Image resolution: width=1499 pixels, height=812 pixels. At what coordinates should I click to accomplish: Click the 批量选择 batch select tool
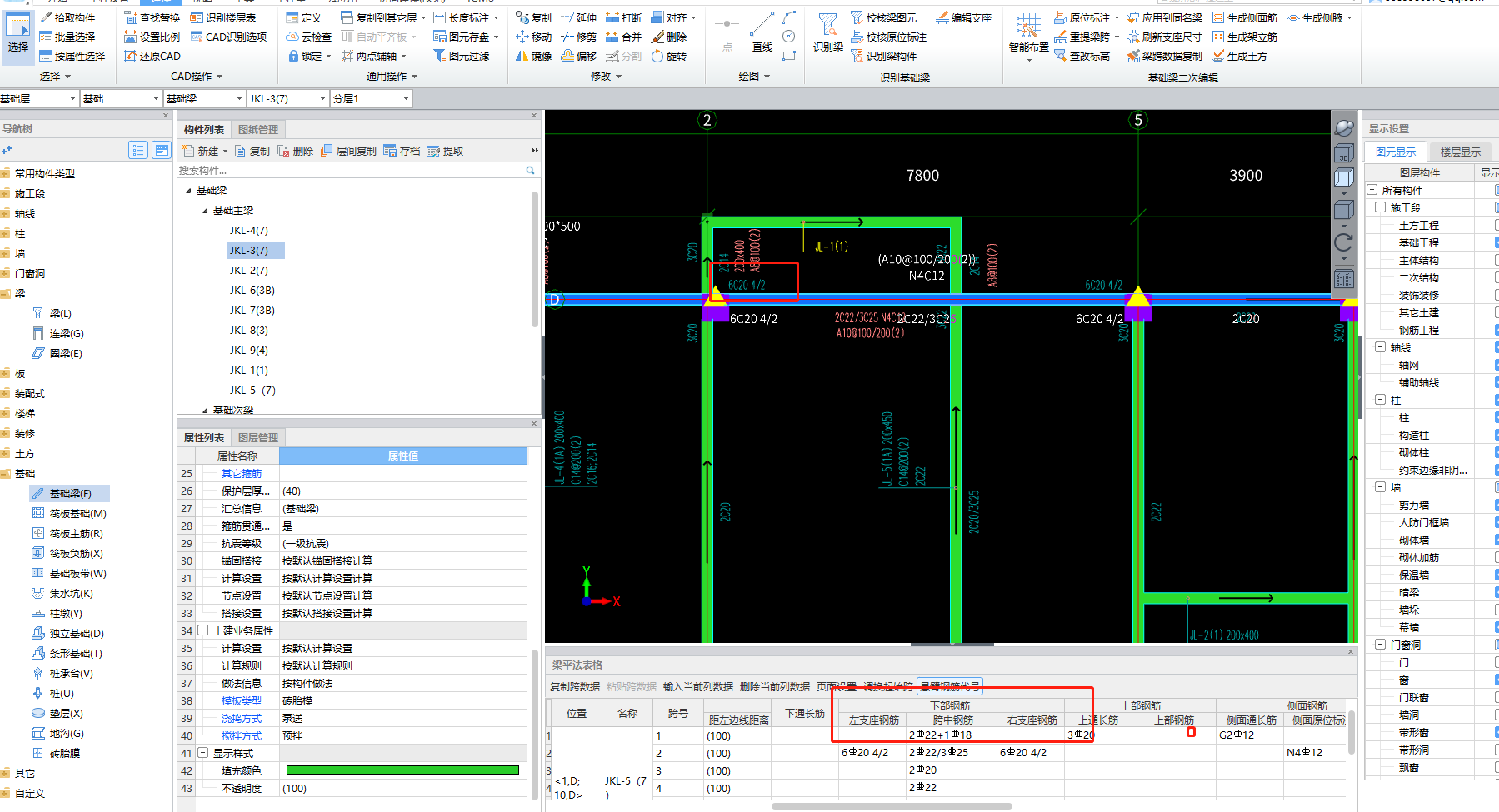67,37
